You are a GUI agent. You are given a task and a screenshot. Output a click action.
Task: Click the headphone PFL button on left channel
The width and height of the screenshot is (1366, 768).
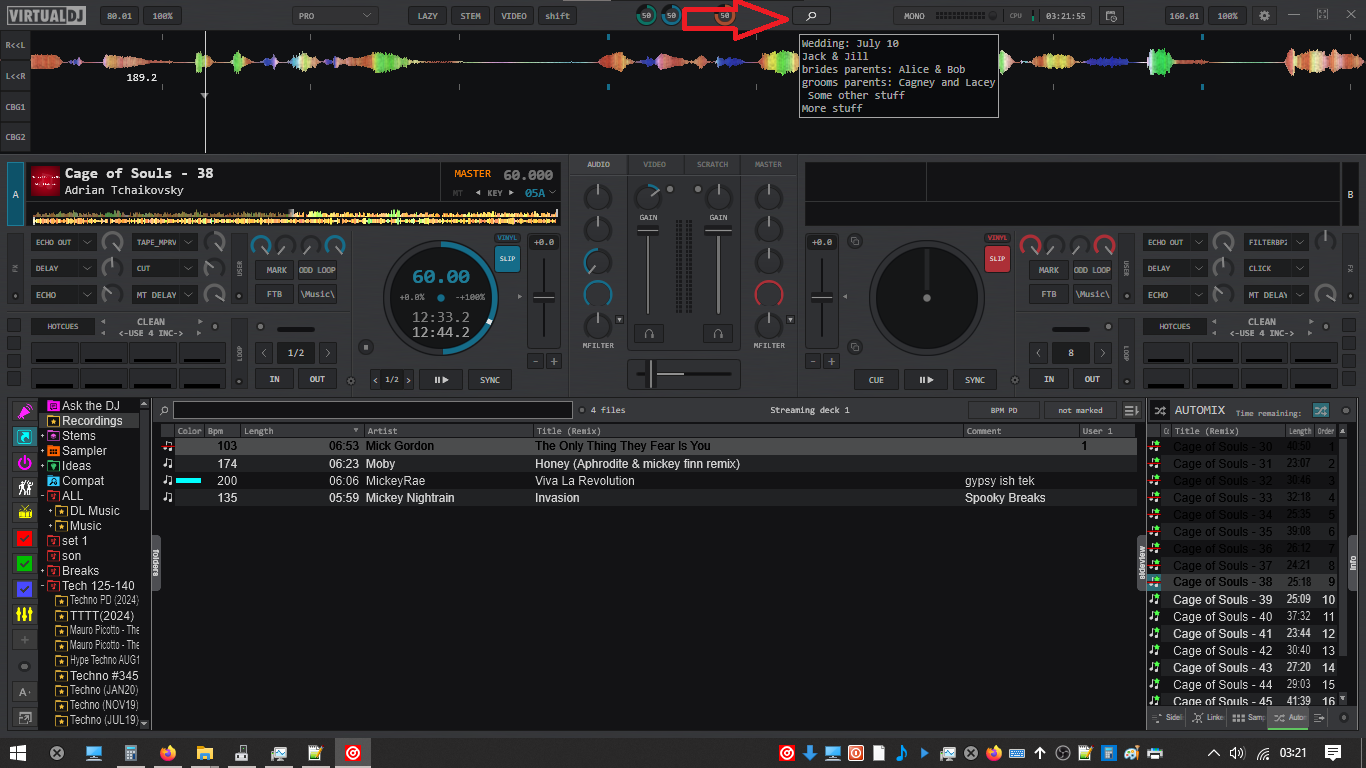(x=648, y=334)
